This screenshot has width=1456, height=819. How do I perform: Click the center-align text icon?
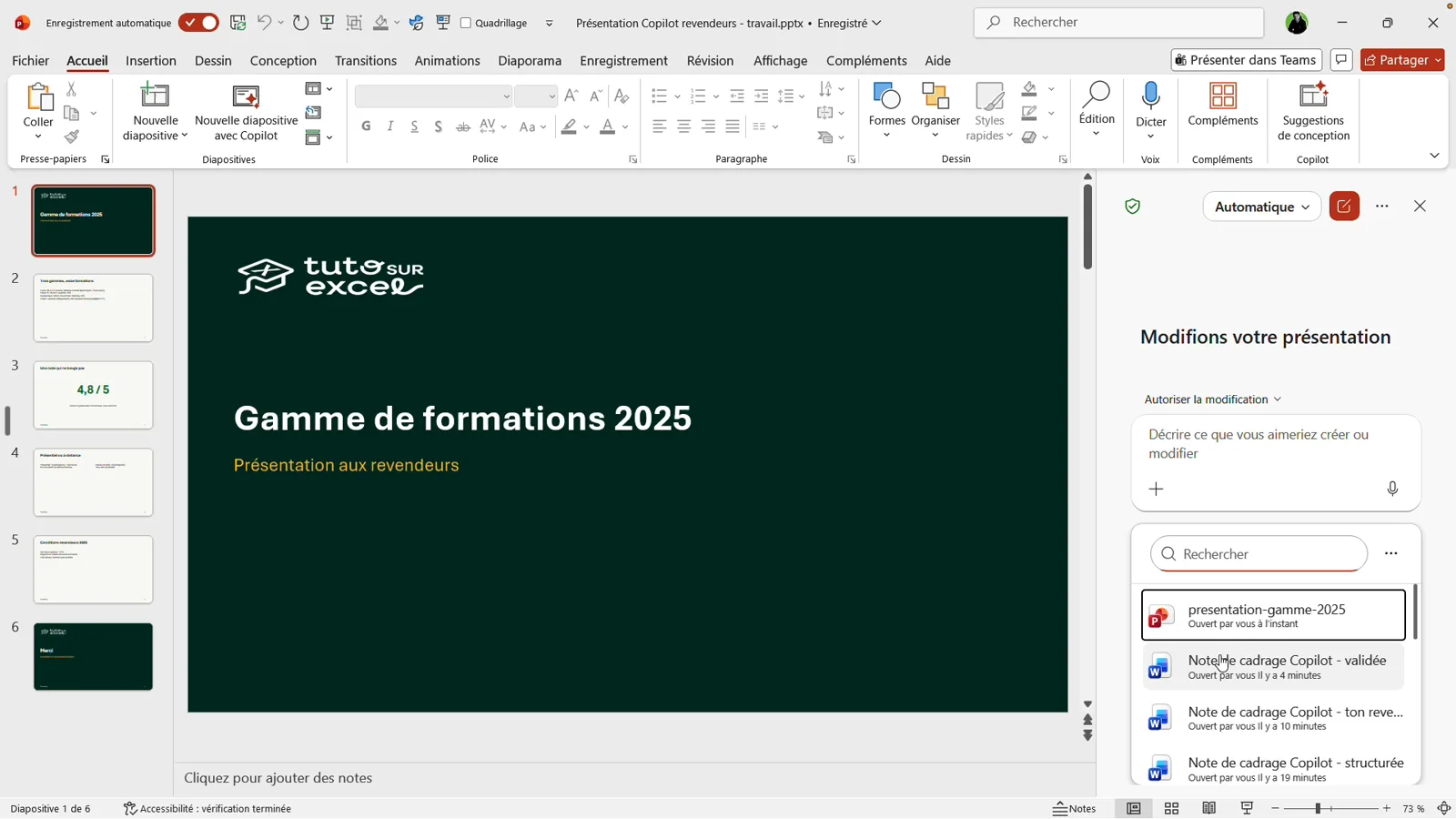pyautogui.click(x=683, y=126)
